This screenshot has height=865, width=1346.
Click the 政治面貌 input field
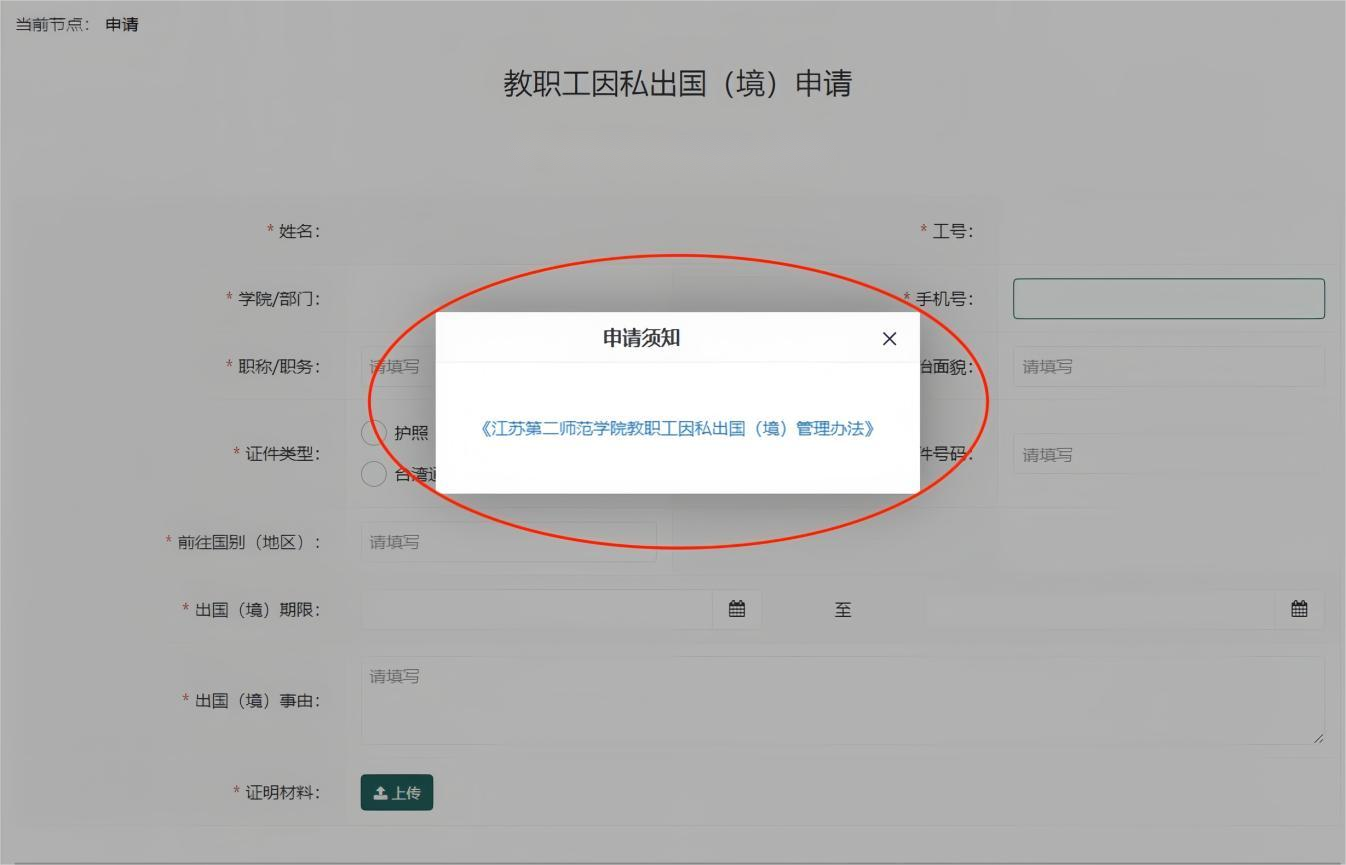(1168, 367)
